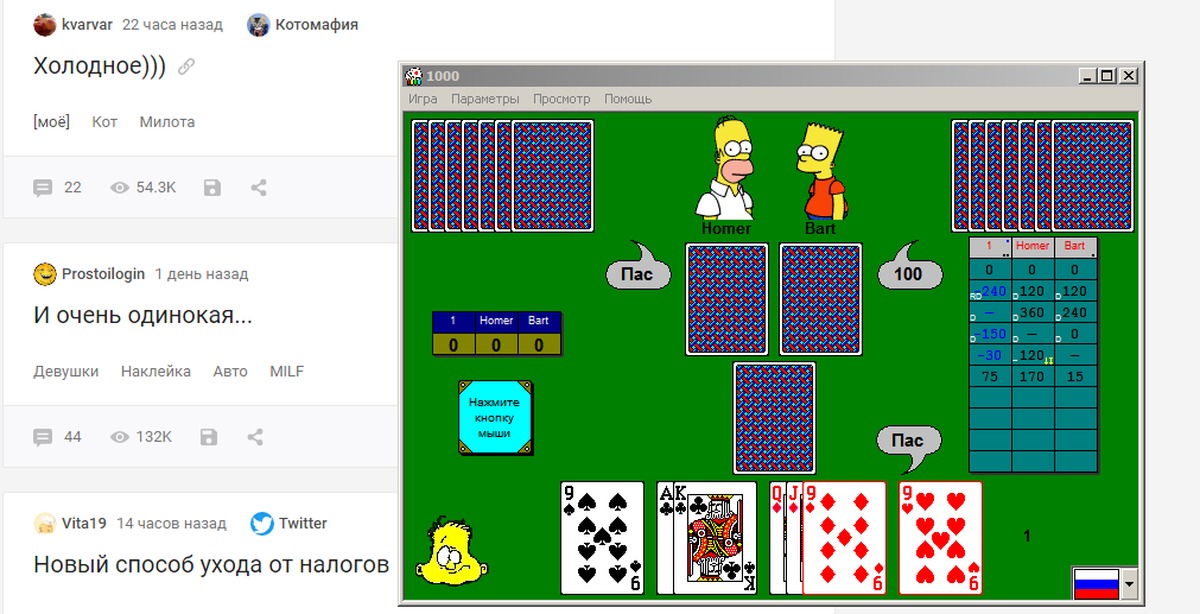This screenshot has height=614, width=1200.
Task: Select the Кот tag
Action: (x=105, y=122)
